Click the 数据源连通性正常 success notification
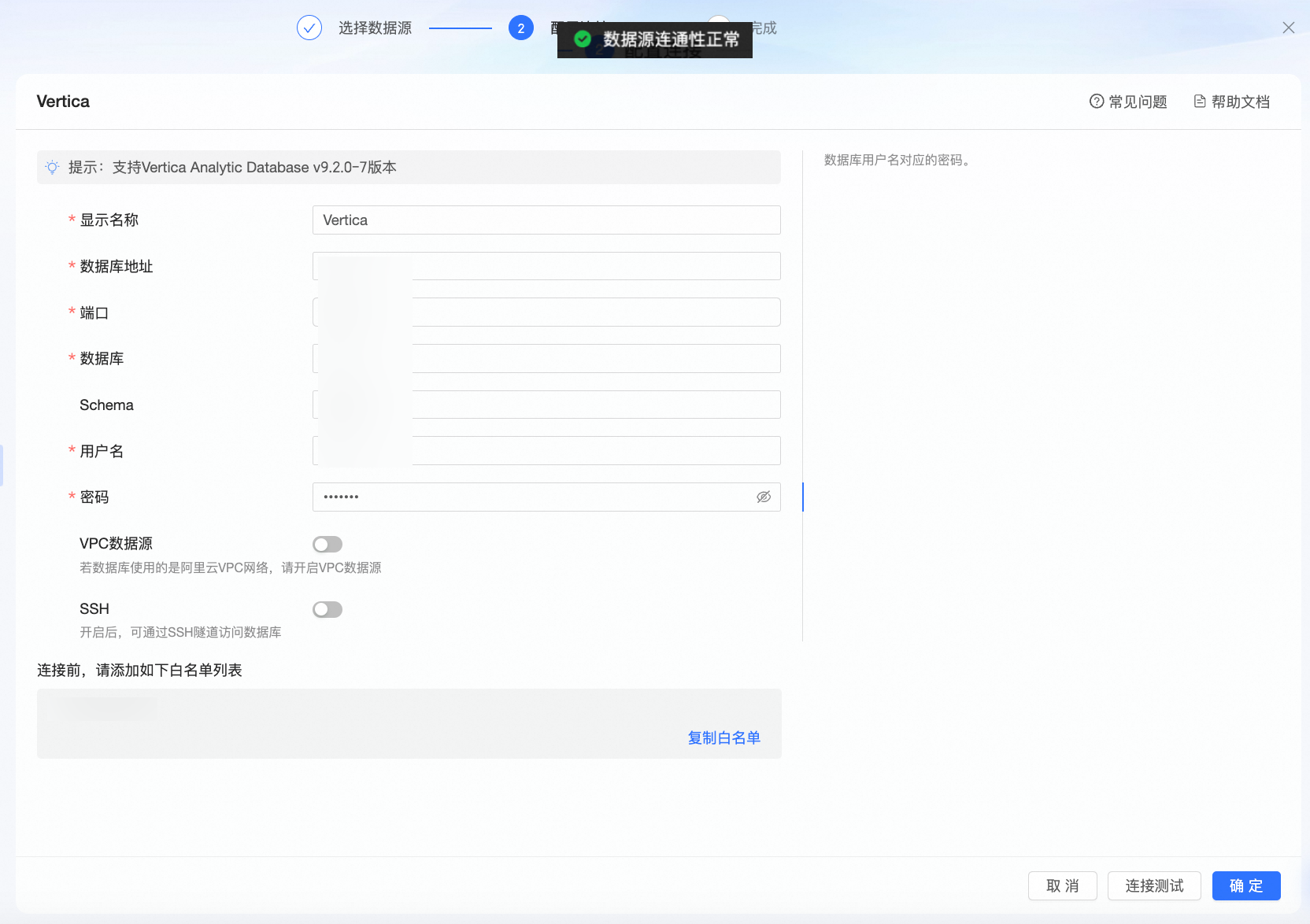 click(655, 39)
